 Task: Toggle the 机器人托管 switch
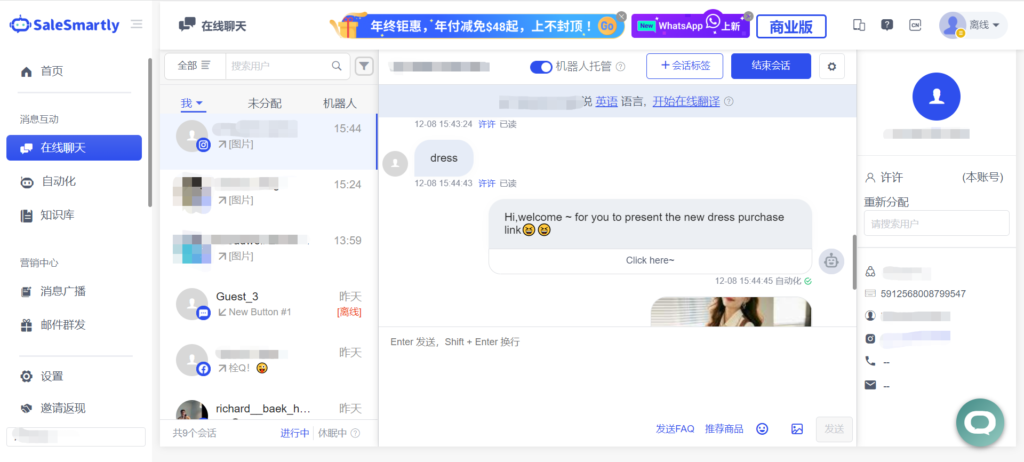pos(541,67)
